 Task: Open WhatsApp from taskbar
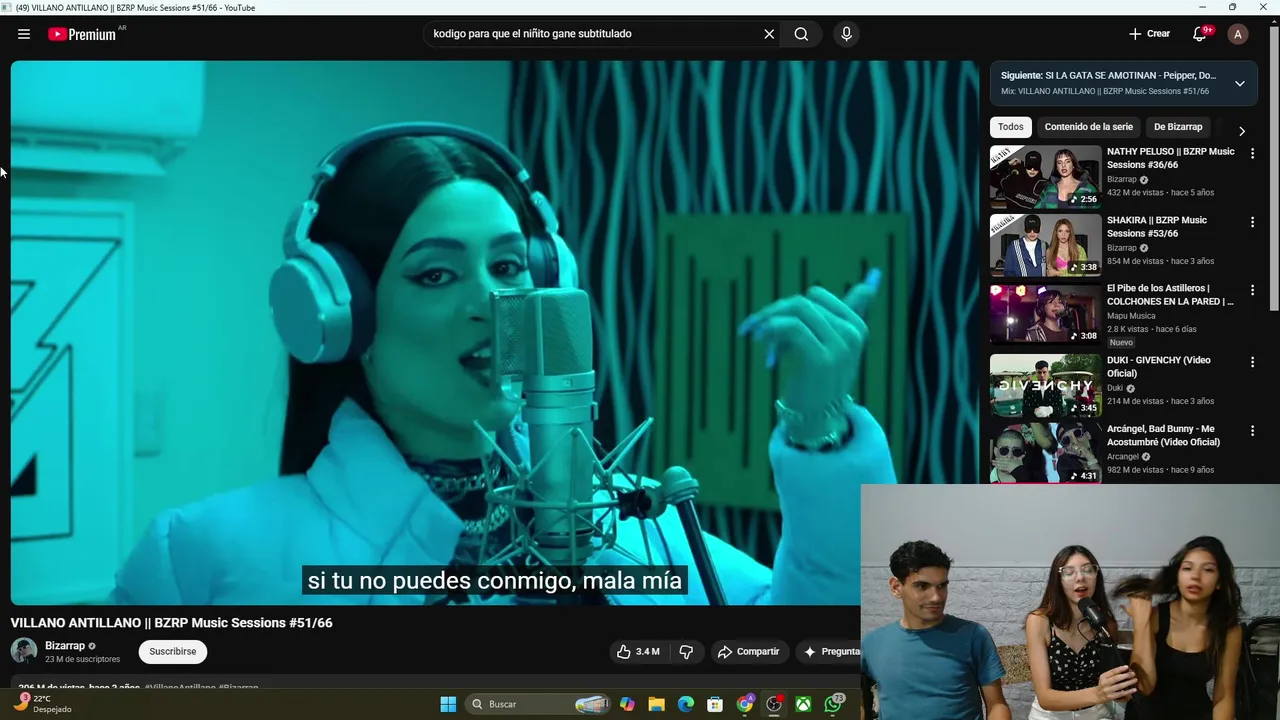pyautogui.click(x=833, y=704)
